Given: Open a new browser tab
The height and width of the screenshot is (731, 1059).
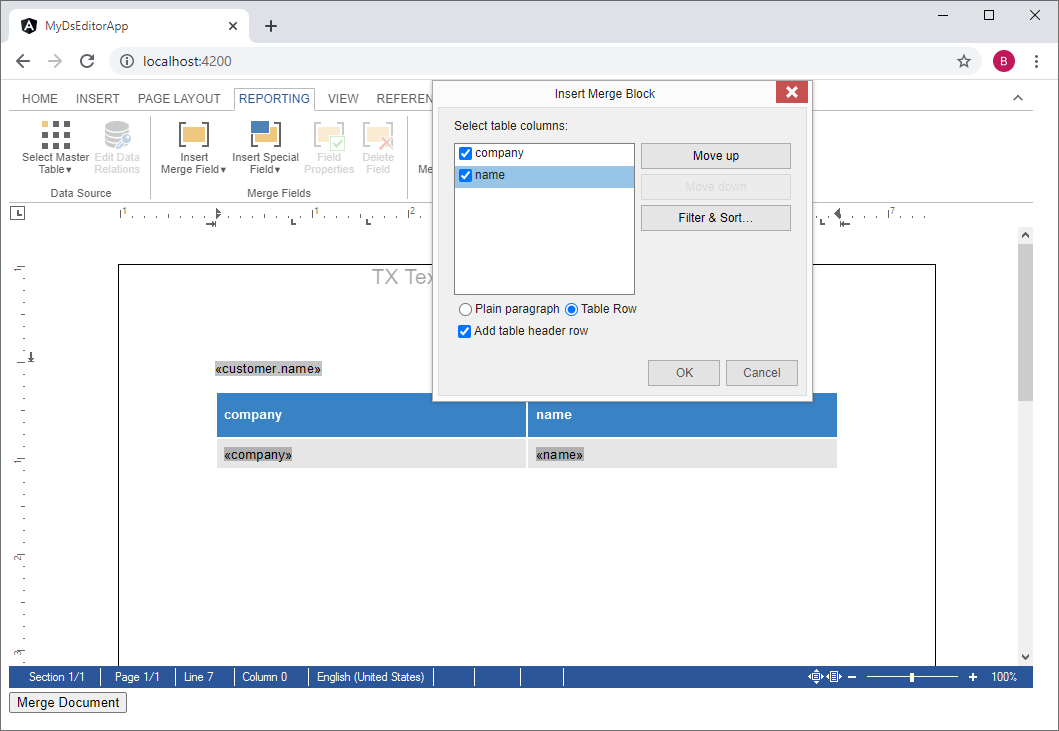Looking at the screenshot, I should point(271,26).
